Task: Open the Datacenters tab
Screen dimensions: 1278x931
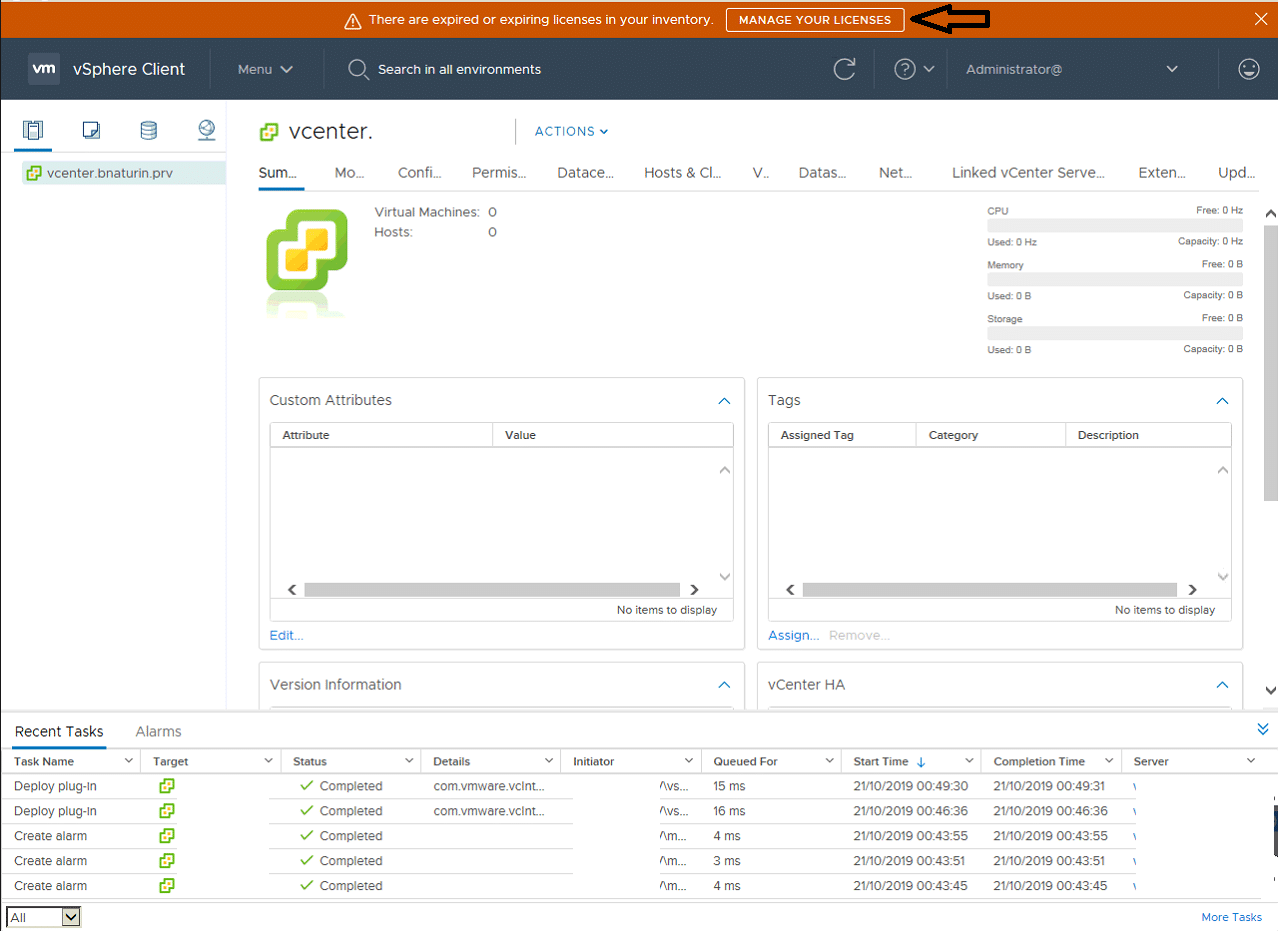Action: click(585, 172)
